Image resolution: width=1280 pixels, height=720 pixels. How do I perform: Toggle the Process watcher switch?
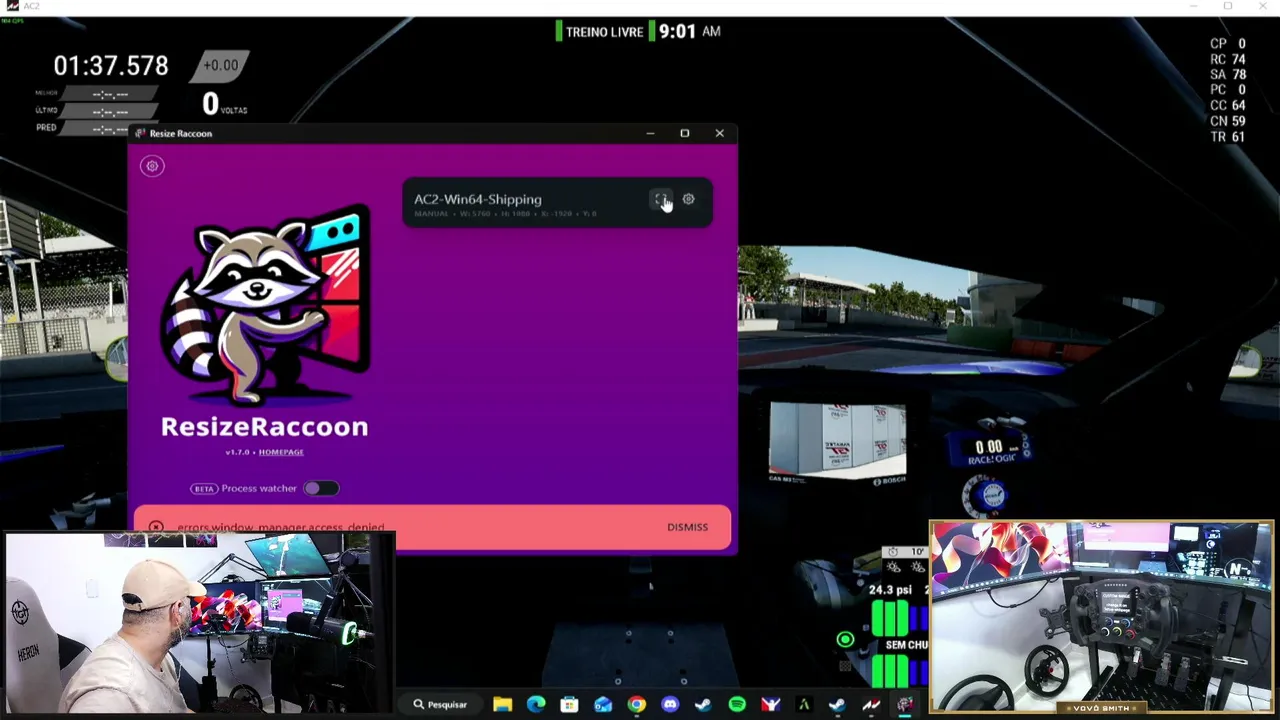321,488
